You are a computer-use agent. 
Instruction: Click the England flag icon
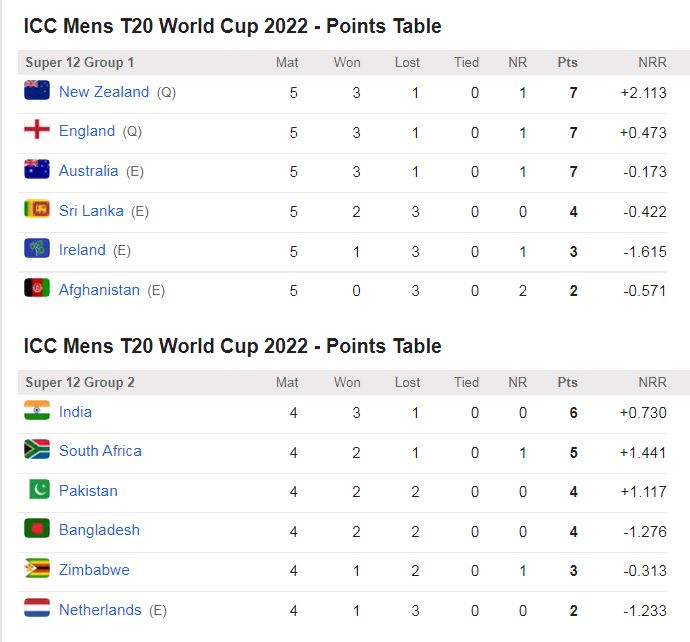point(37,130)
